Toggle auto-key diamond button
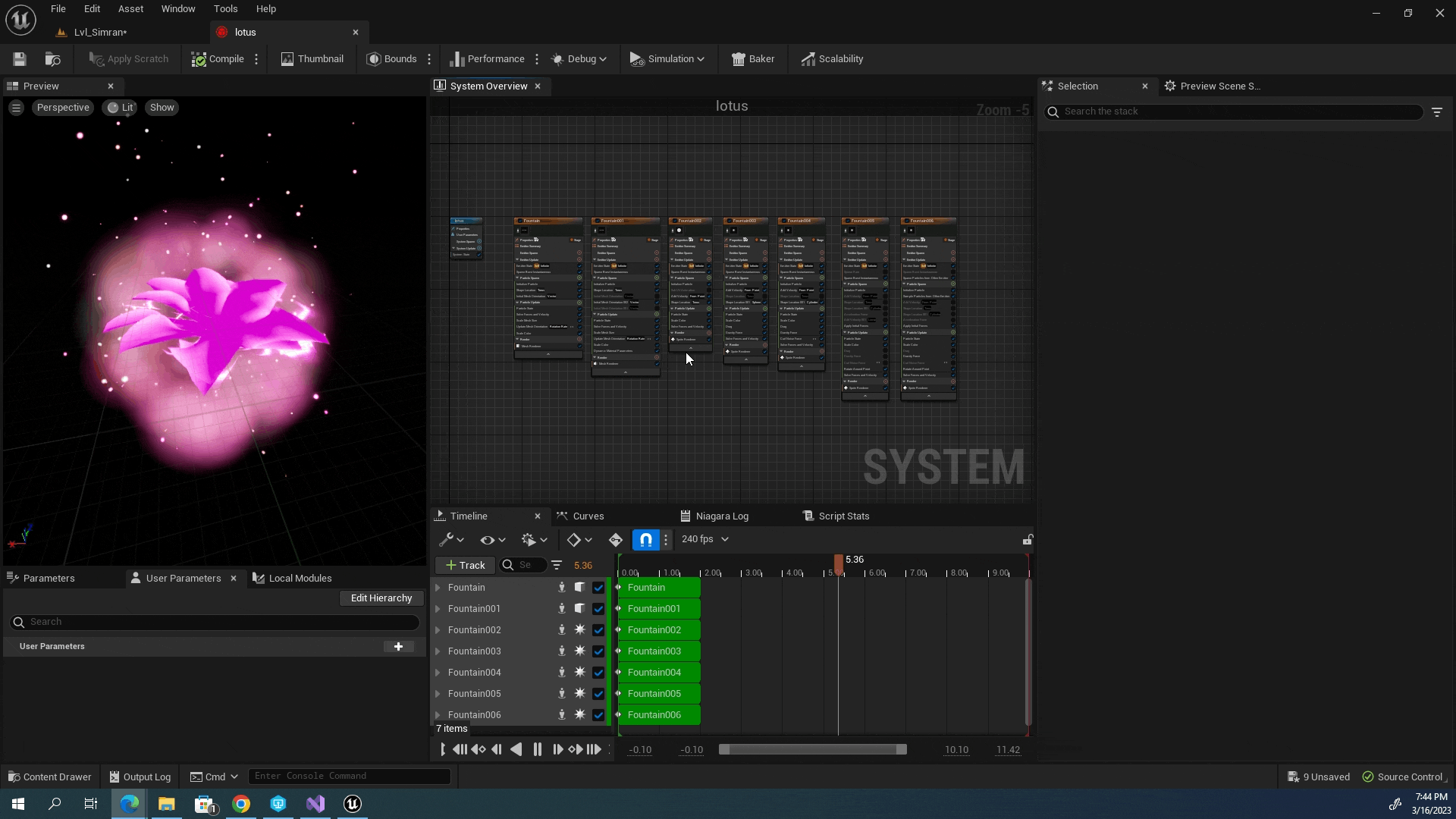This screenshot has width=1456, height=819. [615, 540]
